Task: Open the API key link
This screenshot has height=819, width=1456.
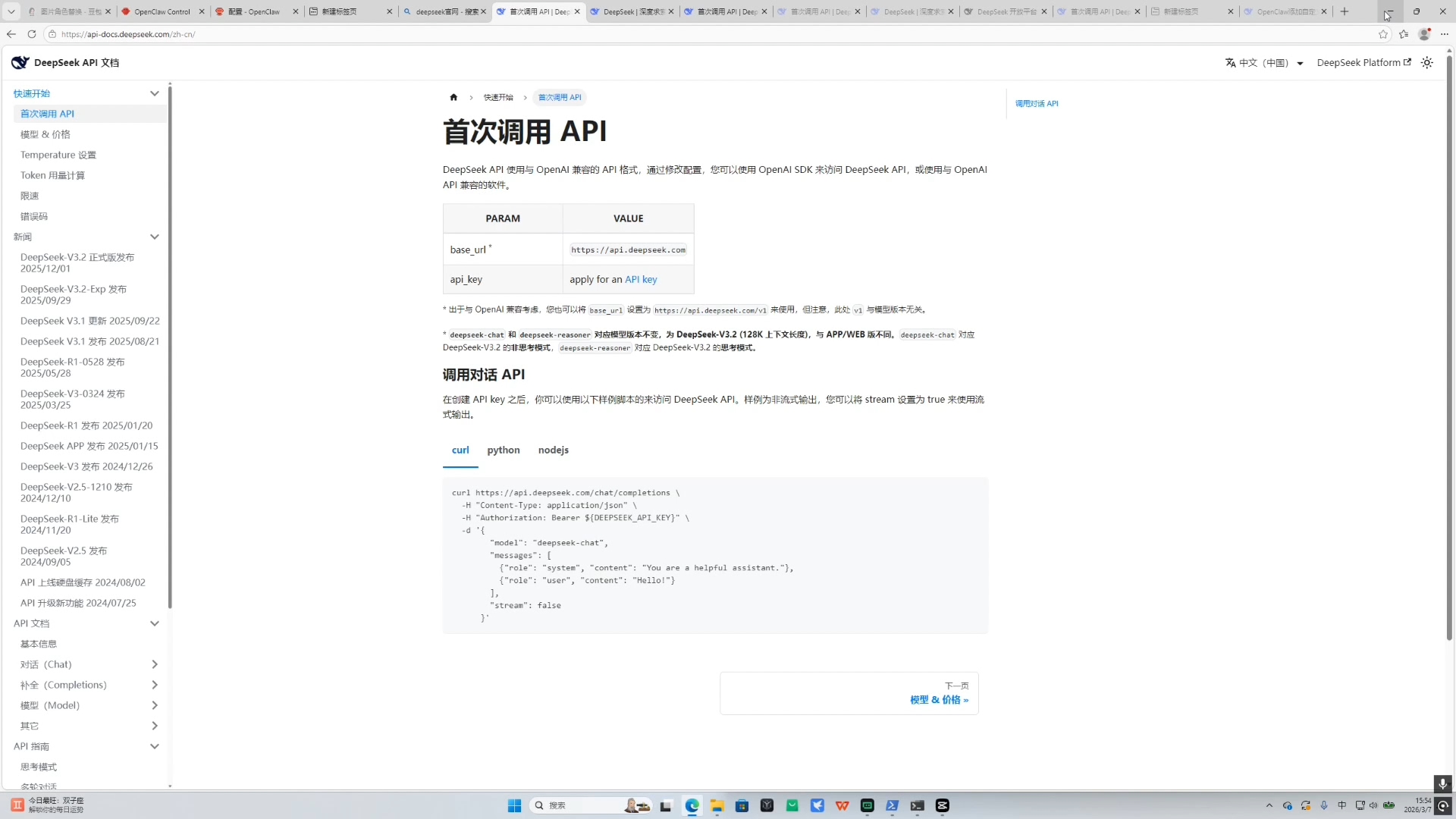Action: (641, 279)
